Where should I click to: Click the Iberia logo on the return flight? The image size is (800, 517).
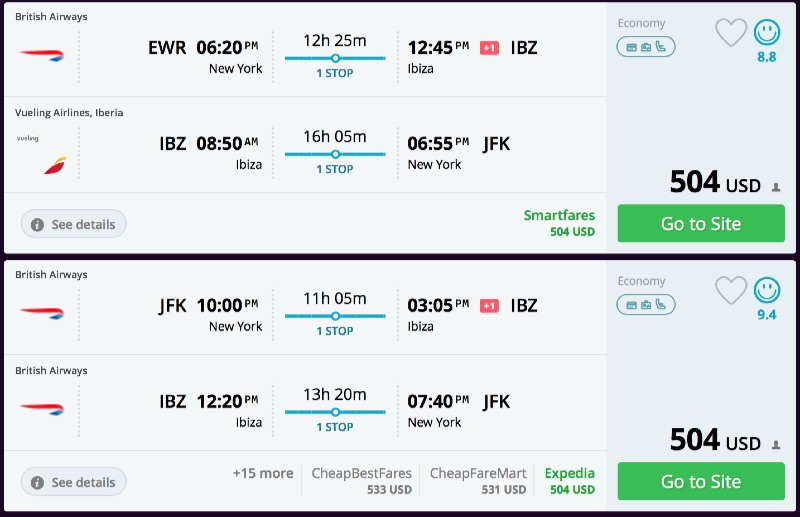(x=54, y=165)
